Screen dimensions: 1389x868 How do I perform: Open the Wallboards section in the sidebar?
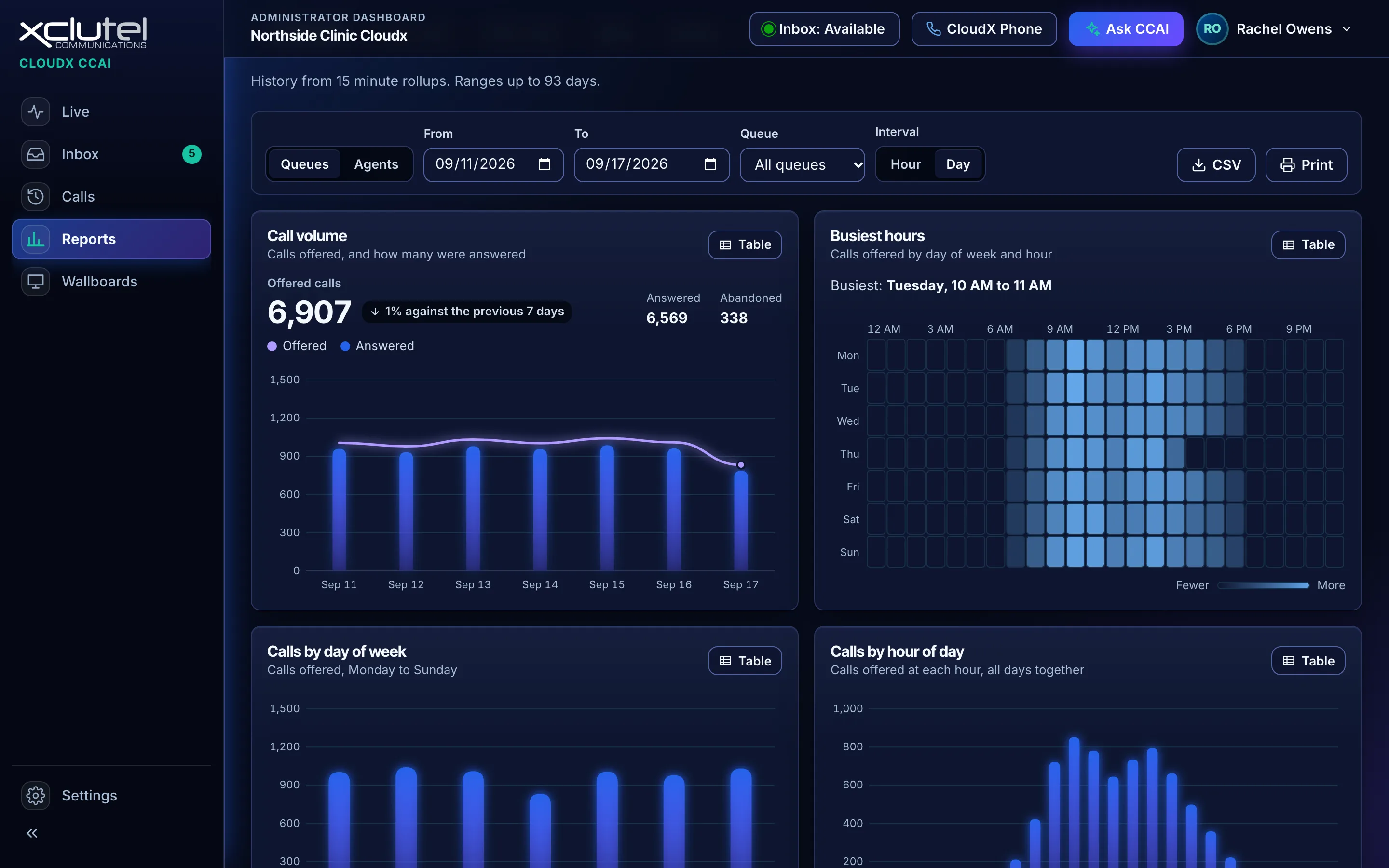111,281
